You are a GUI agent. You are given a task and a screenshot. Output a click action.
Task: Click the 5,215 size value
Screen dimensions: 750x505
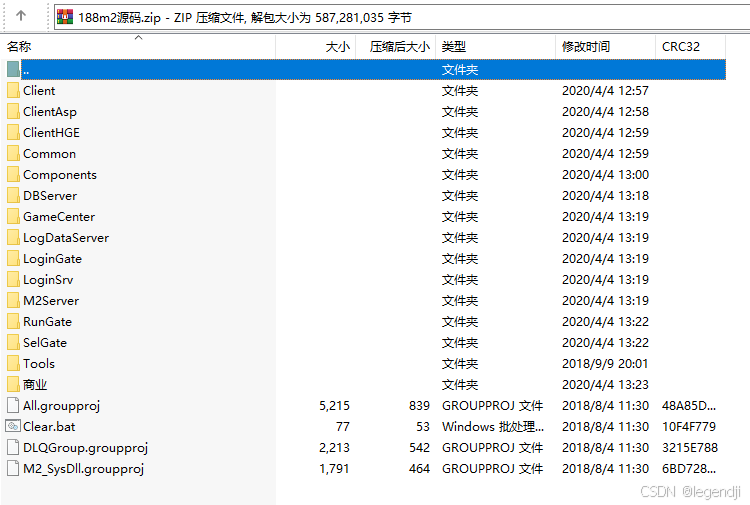[334, 406]
